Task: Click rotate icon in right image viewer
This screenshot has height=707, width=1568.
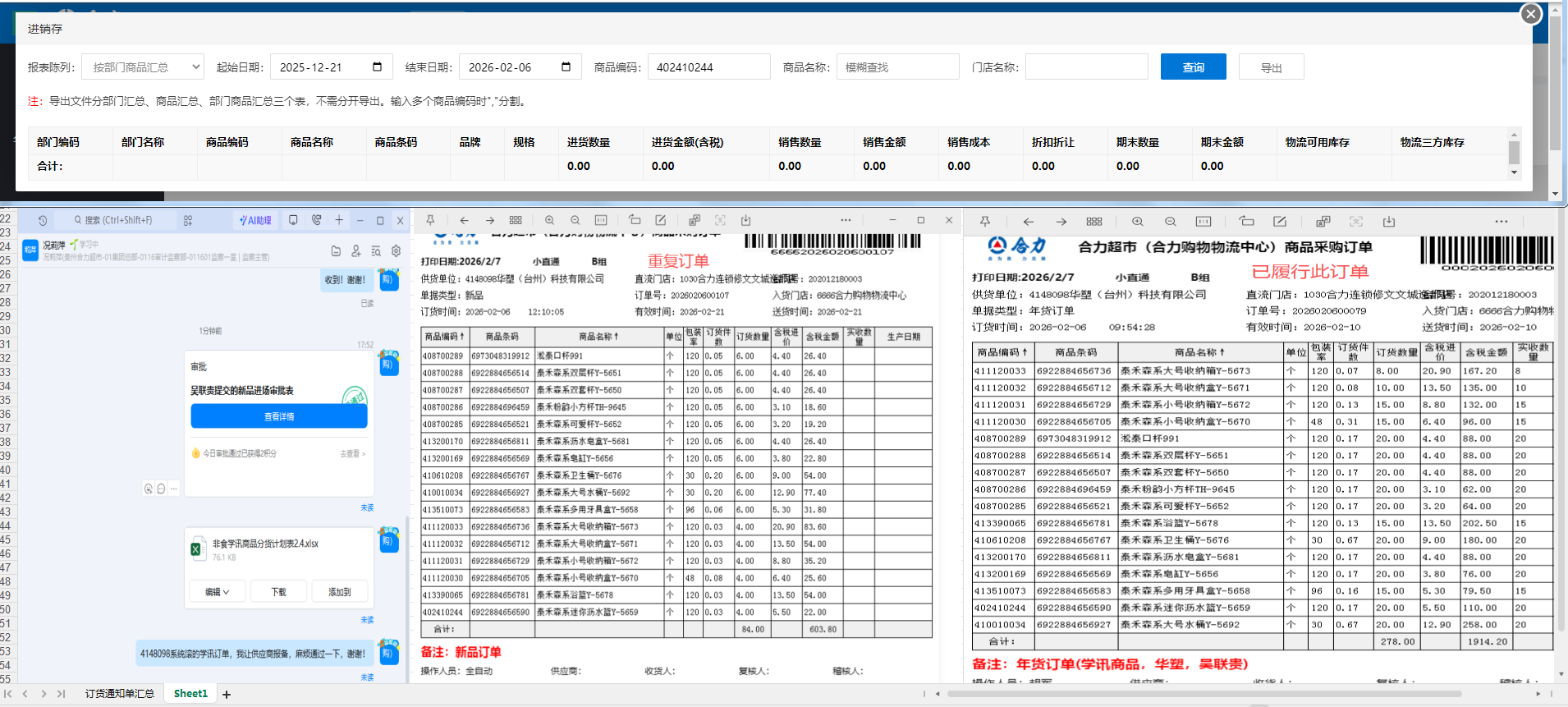Action: point(1246,221)
